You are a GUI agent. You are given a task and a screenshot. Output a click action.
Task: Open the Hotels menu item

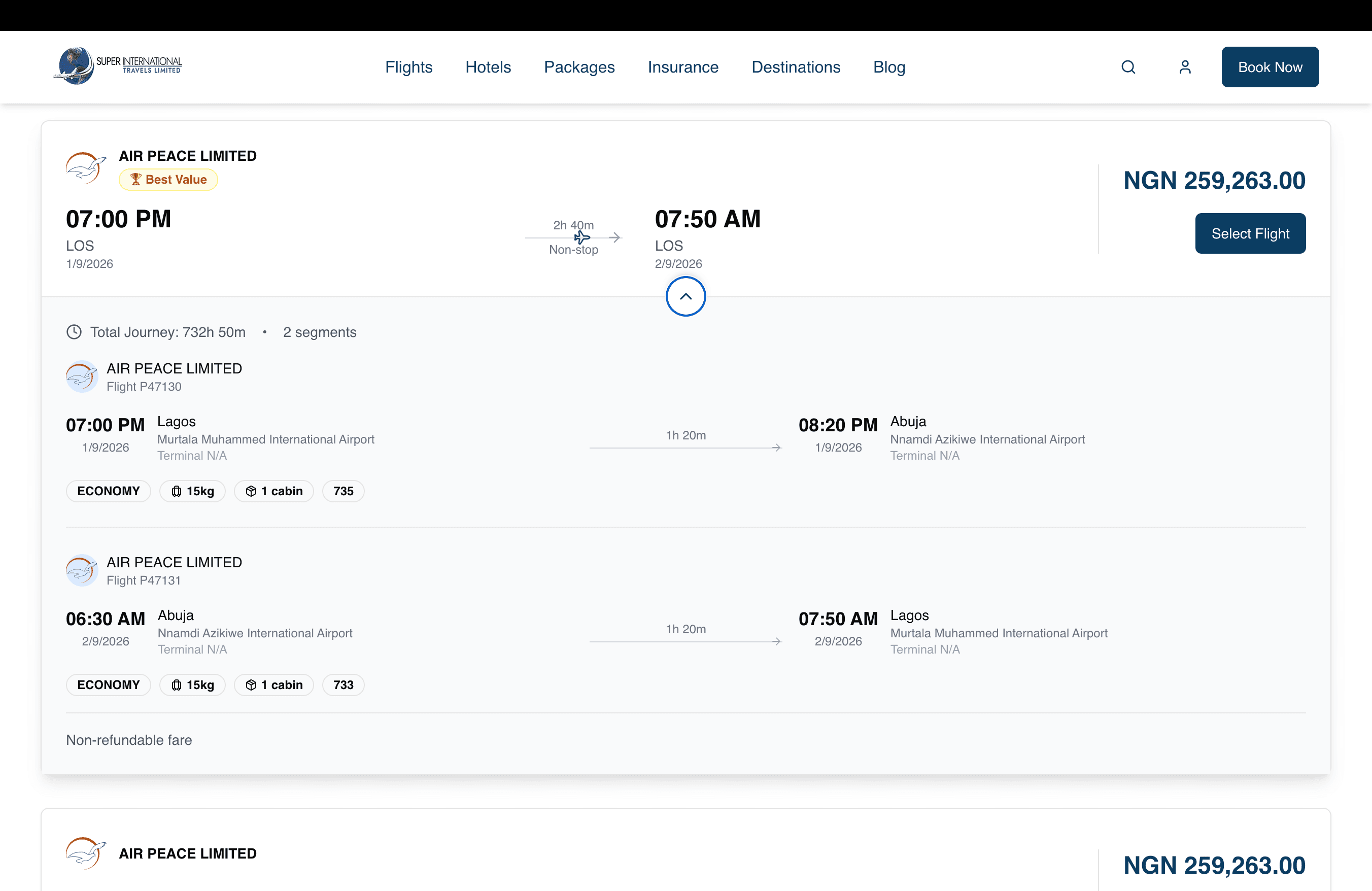point(488,67)
